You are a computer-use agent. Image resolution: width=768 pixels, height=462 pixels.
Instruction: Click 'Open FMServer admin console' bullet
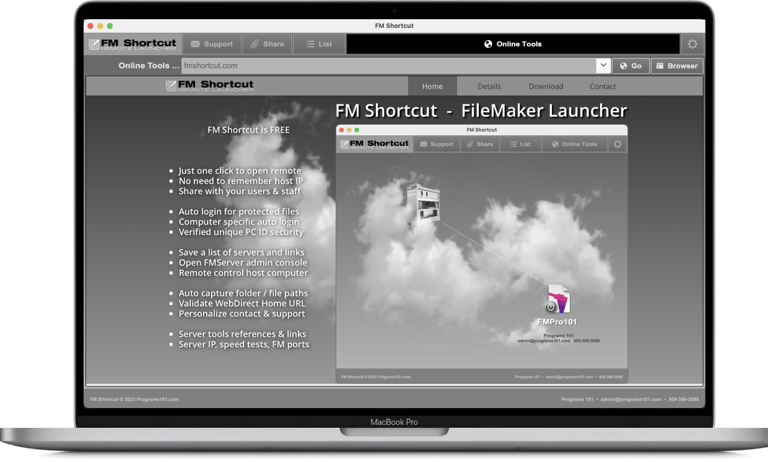(x=242, y=263)
